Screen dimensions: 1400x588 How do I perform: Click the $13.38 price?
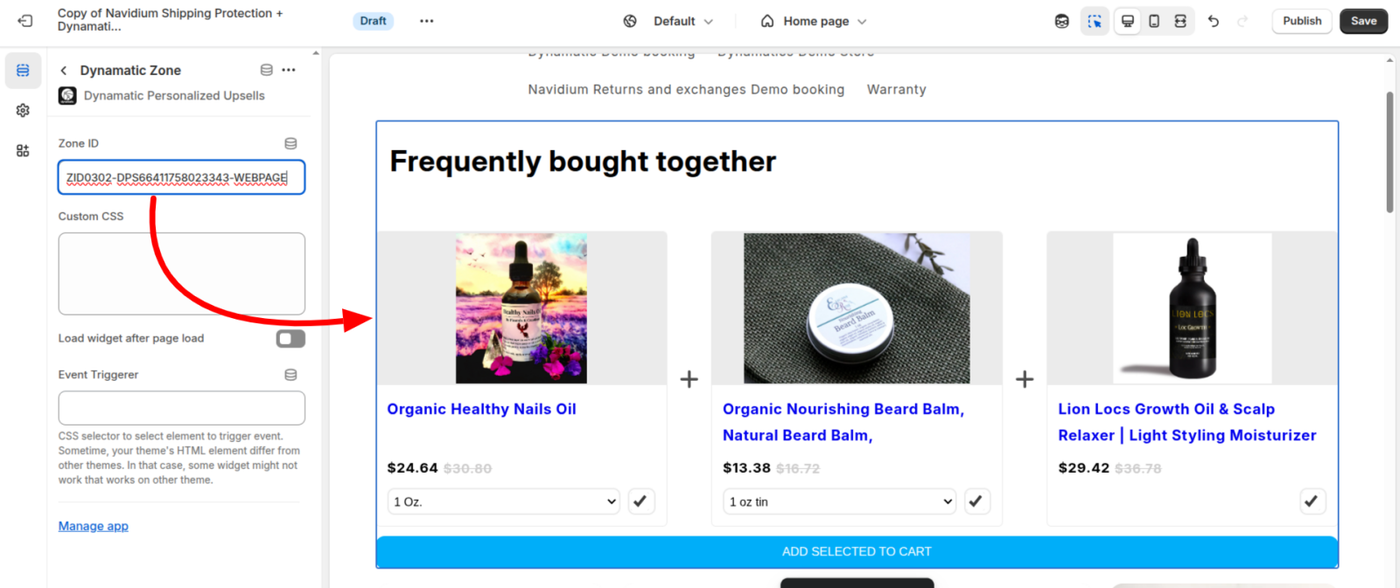point(747,468)
